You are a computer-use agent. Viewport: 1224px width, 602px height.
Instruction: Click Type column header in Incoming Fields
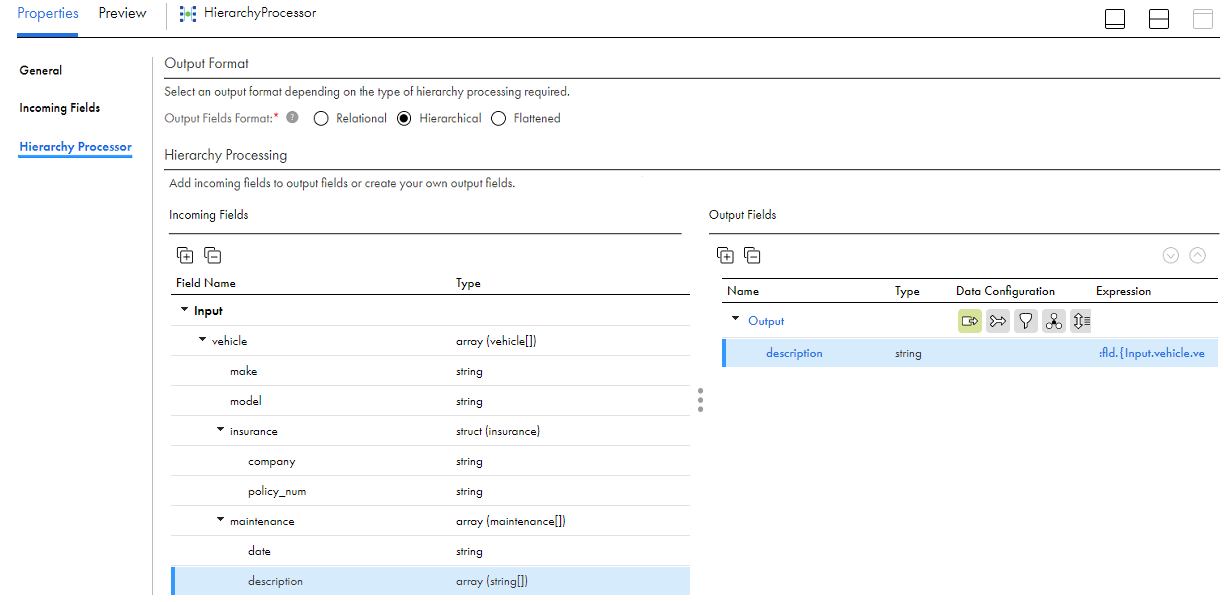[468, 283]
